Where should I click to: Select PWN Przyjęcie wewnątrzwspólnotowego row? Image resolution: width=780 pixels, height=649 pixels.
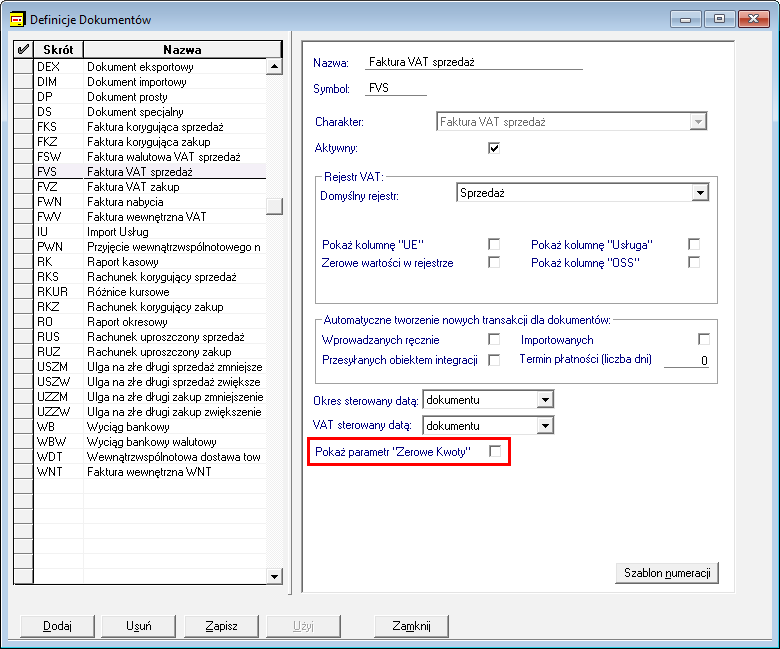[x=150, y=247]
